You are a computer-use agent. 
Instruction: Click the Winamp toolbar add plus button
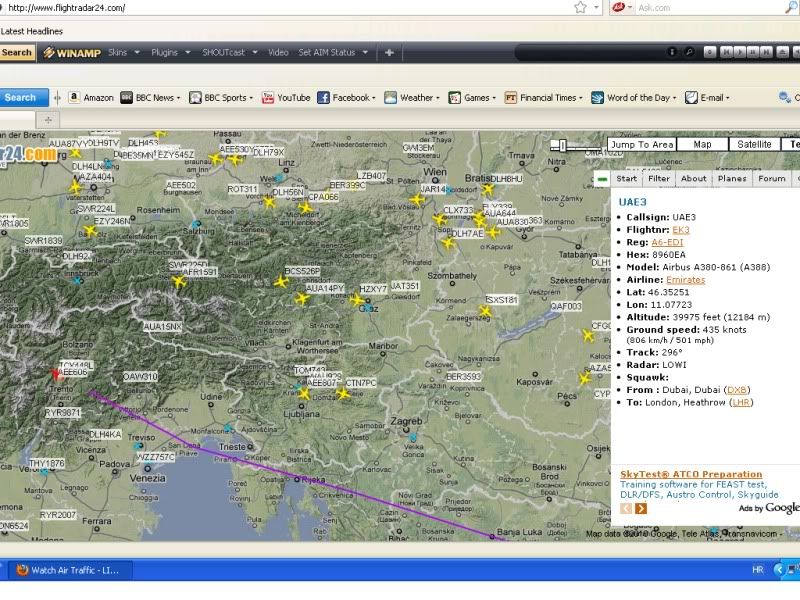click(x=389, y=53)
